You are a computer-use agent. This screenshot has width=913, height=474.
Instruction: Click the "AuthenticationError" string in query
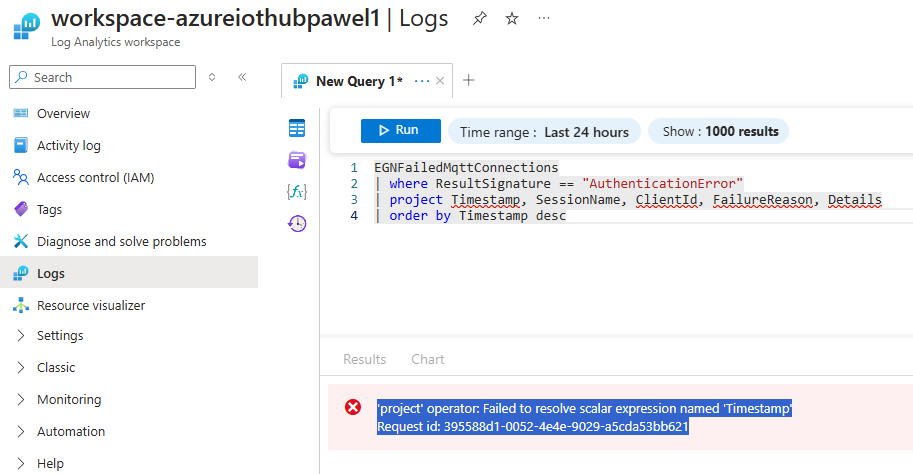point(662,184)
